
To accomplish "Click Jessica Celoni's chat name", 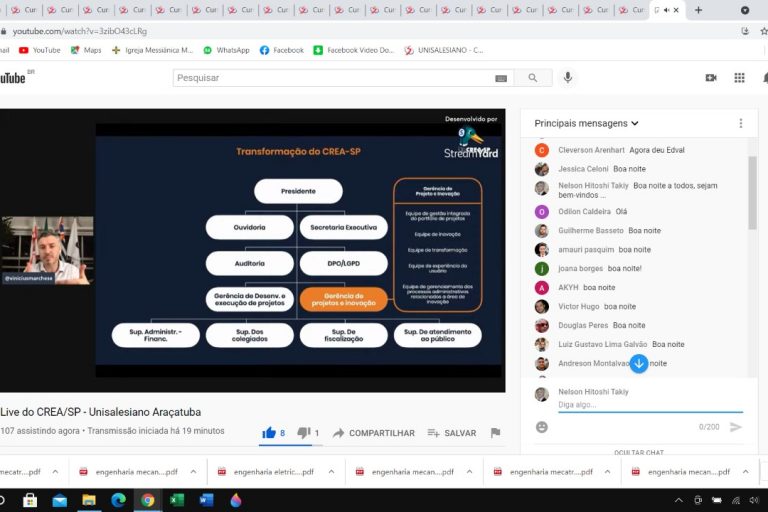I will [583, 169].
